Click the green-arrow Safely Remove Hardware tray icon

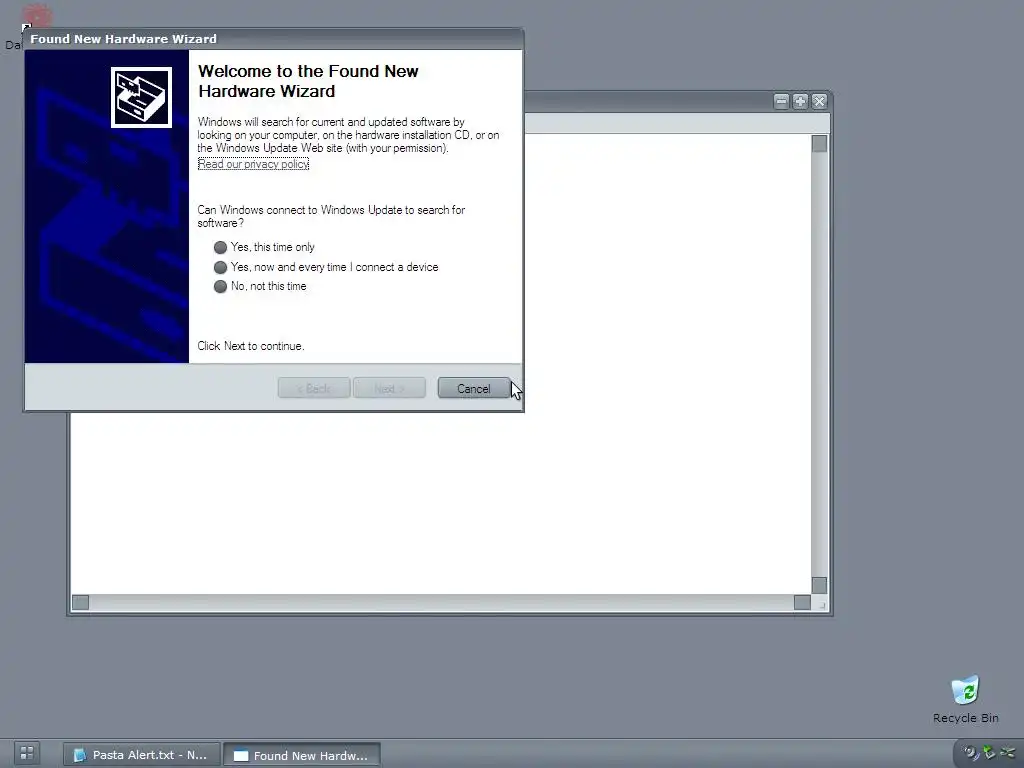(x=989, y=753)
